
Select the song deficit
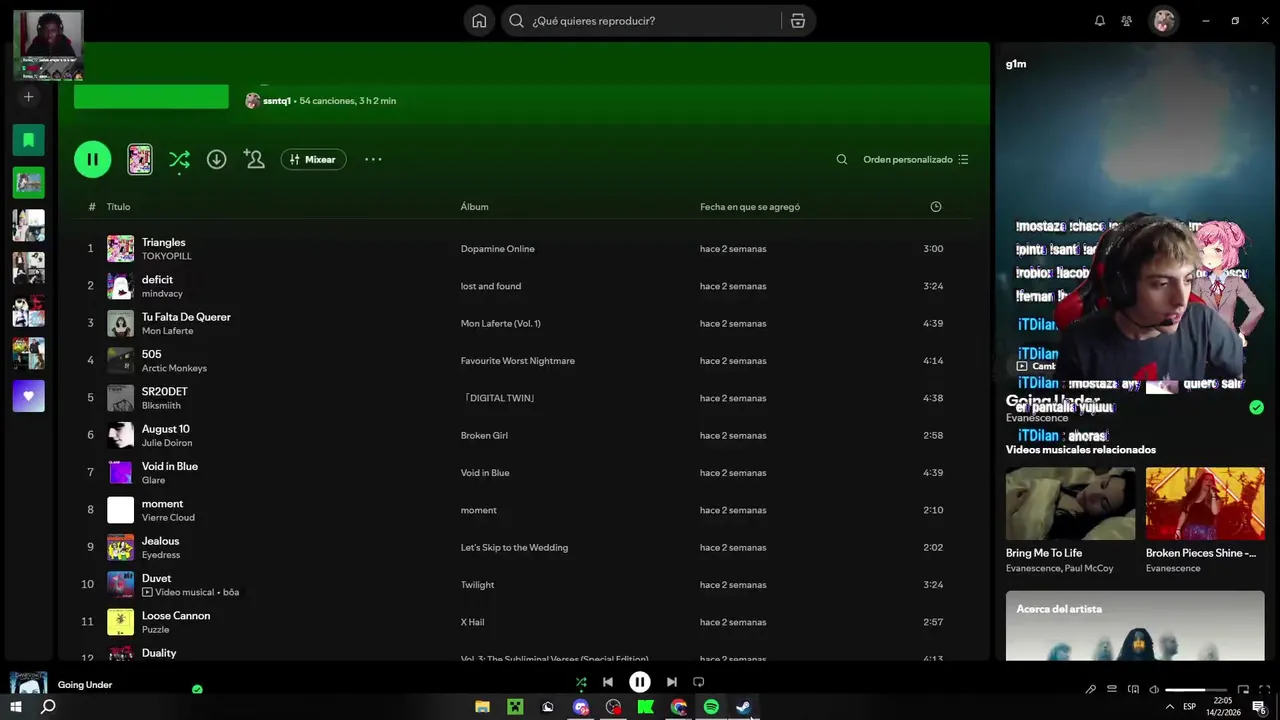tap(157, 280)
